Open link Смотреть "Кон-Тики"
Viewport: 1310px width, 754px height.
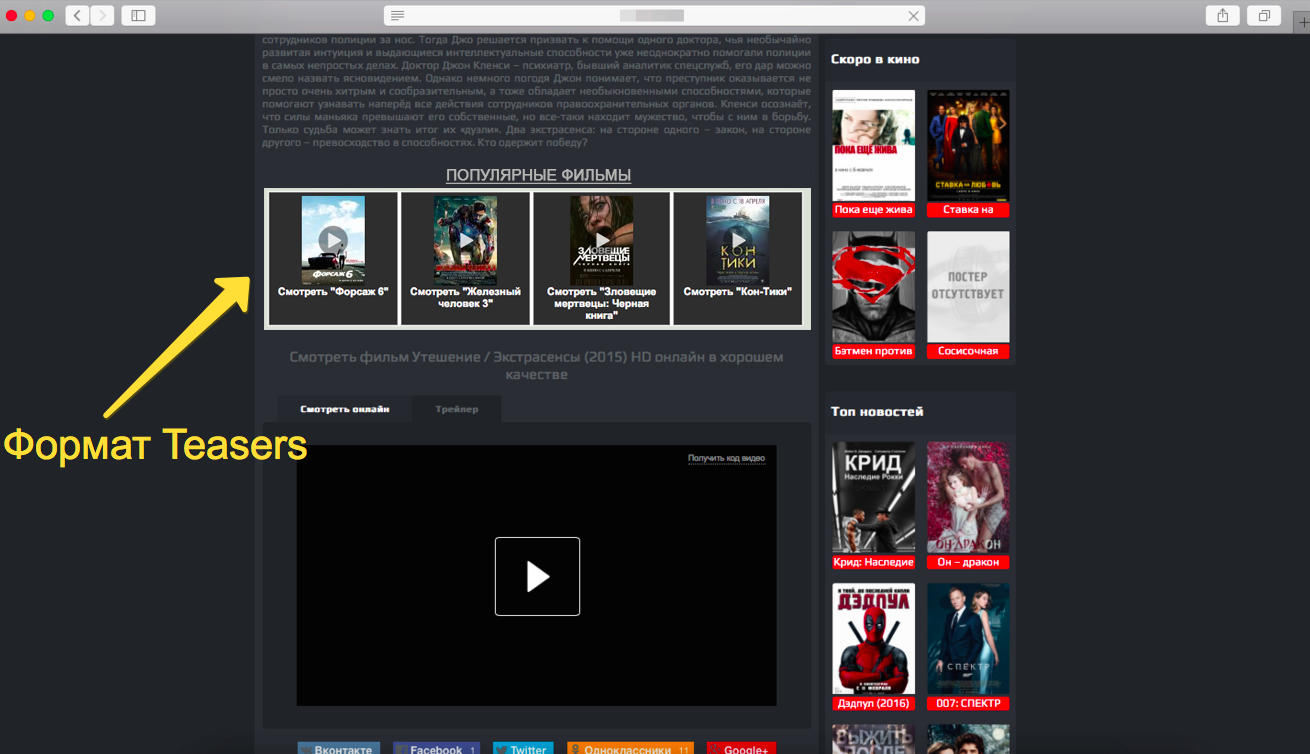[x=738, y=292]
